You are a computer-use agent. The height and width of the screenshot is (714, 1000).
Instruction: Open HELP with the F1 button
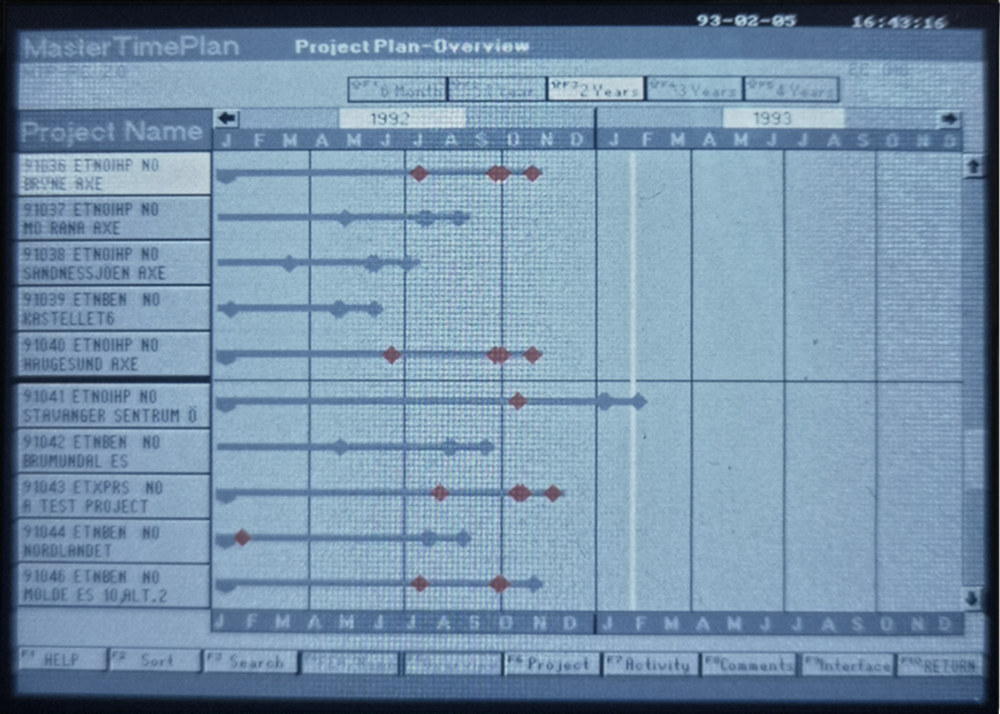[x=61, y=660]
